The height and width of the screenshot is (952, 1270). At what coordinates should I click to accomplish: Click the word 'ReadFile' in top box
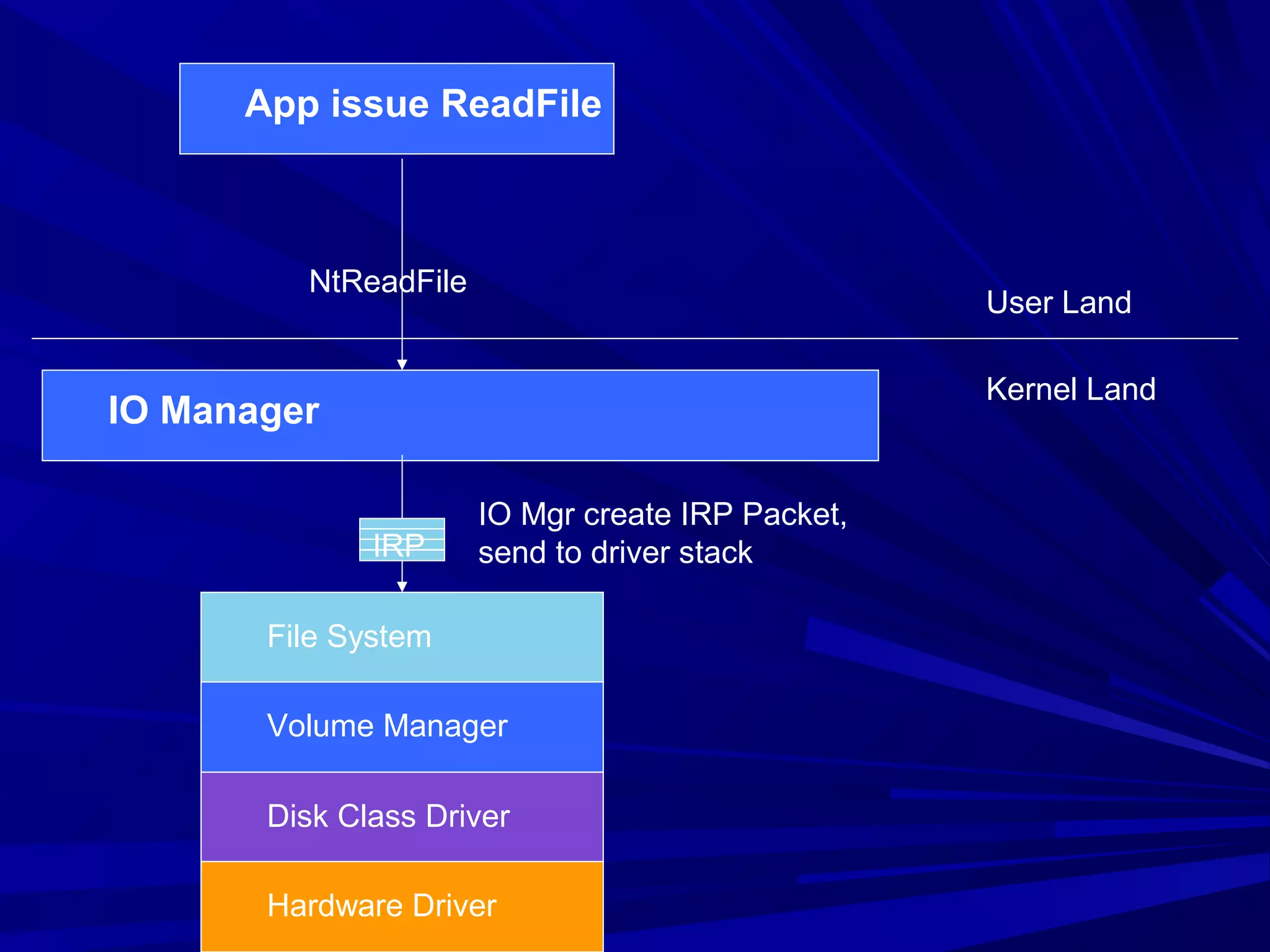click(521, 104)
